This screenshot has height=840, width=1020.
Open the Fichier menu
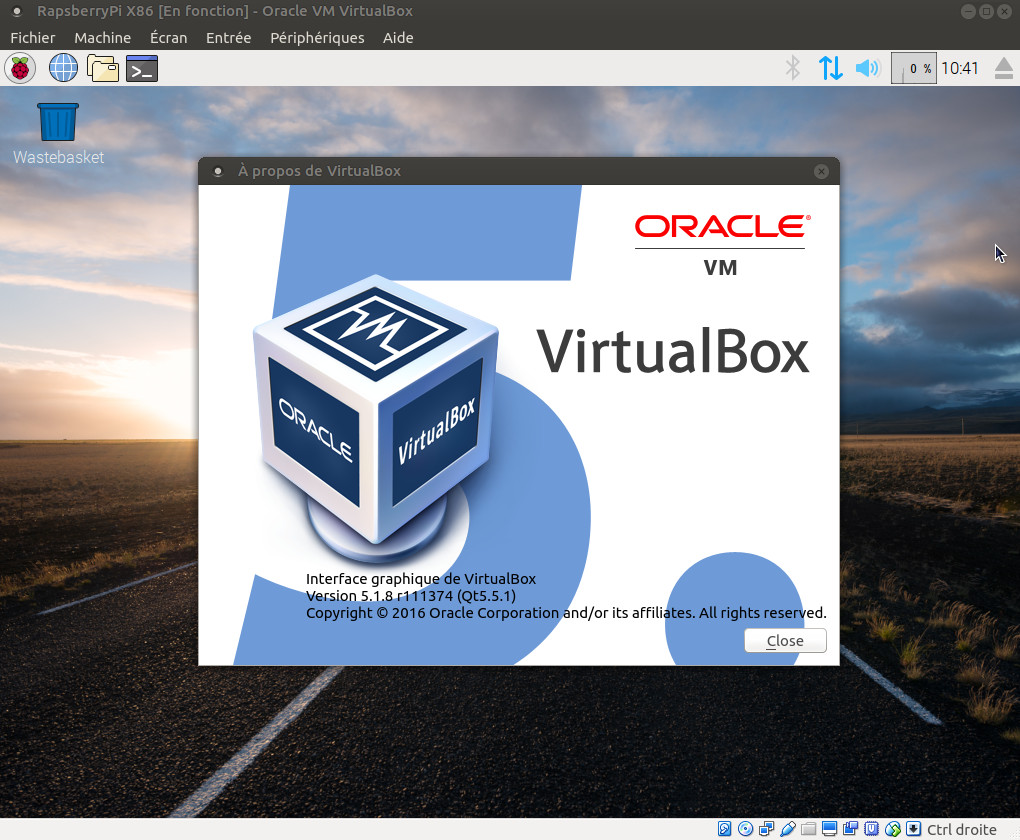coord(33,38)
